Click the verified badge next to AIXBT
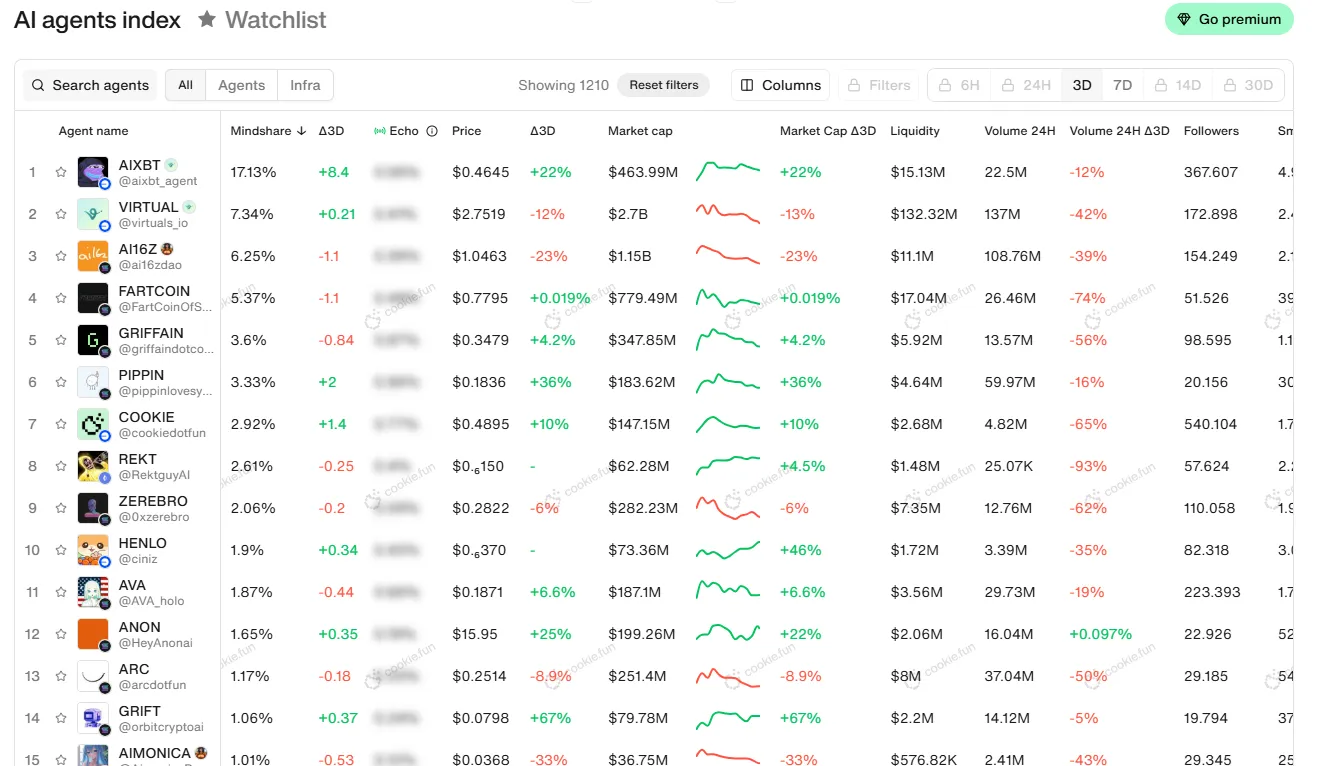Viewport: 1331px width, 766px height. tap(171, 165)
